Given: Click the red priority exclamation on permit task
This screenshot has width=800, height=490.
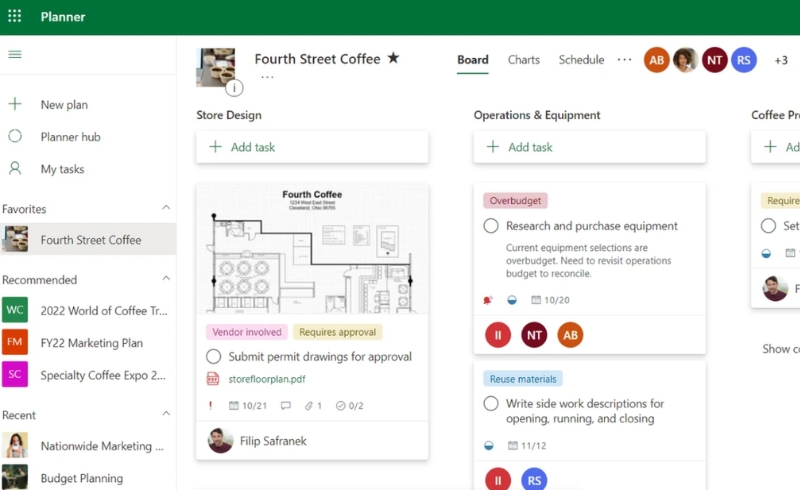Looking at the screenshot, I should (210, 405).
